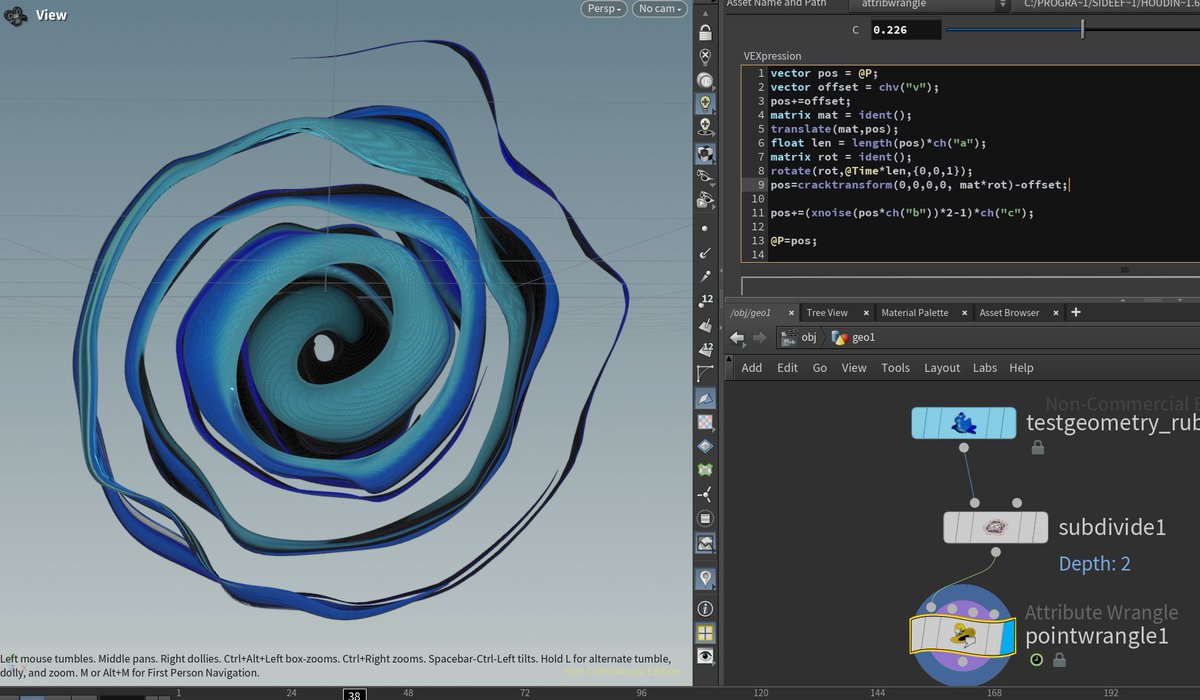Click the point normals icon
Viewport: 1200px width, 700px height.
[x=706, y=253]
